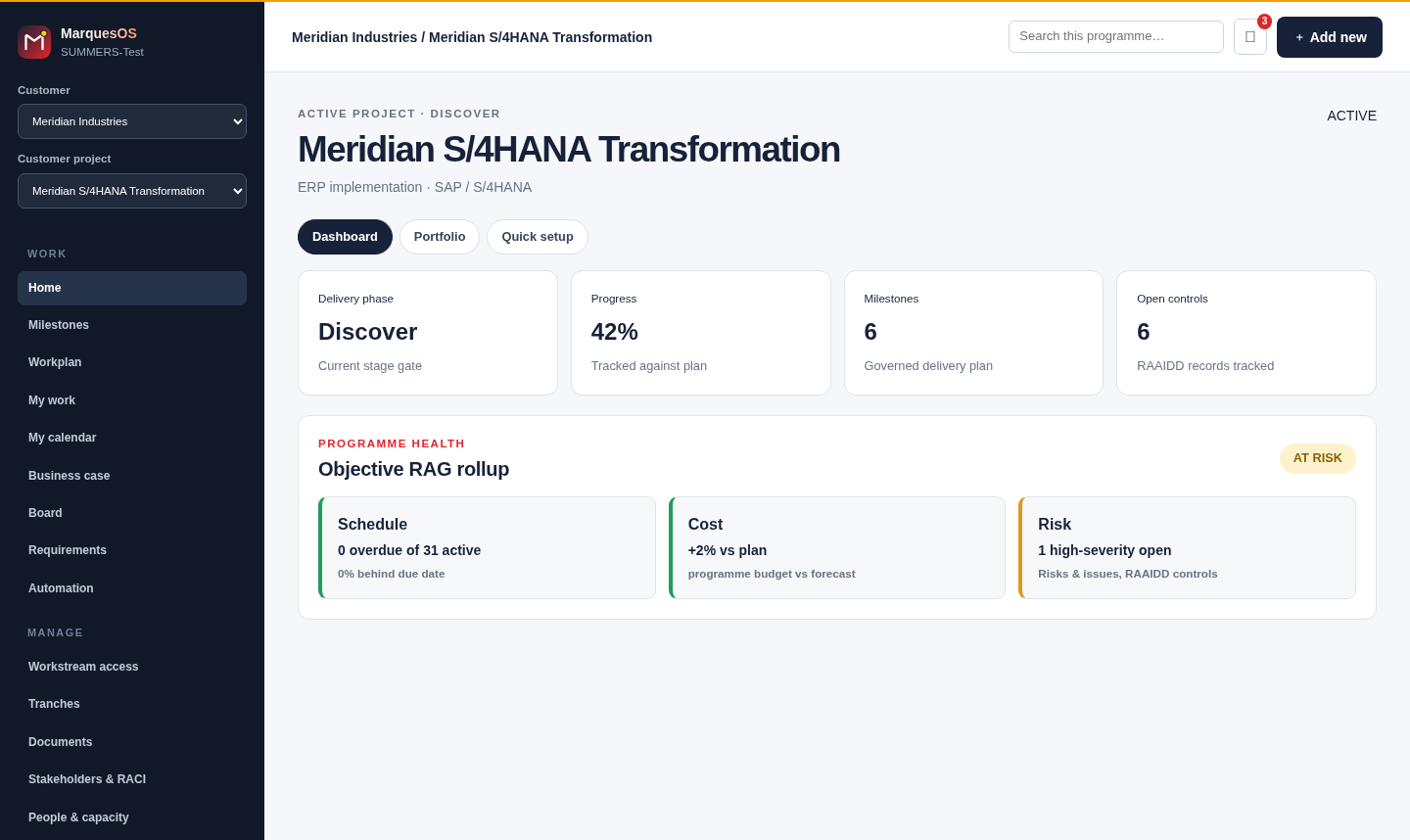Navigate to Tranches

click(x=132, y=704)
